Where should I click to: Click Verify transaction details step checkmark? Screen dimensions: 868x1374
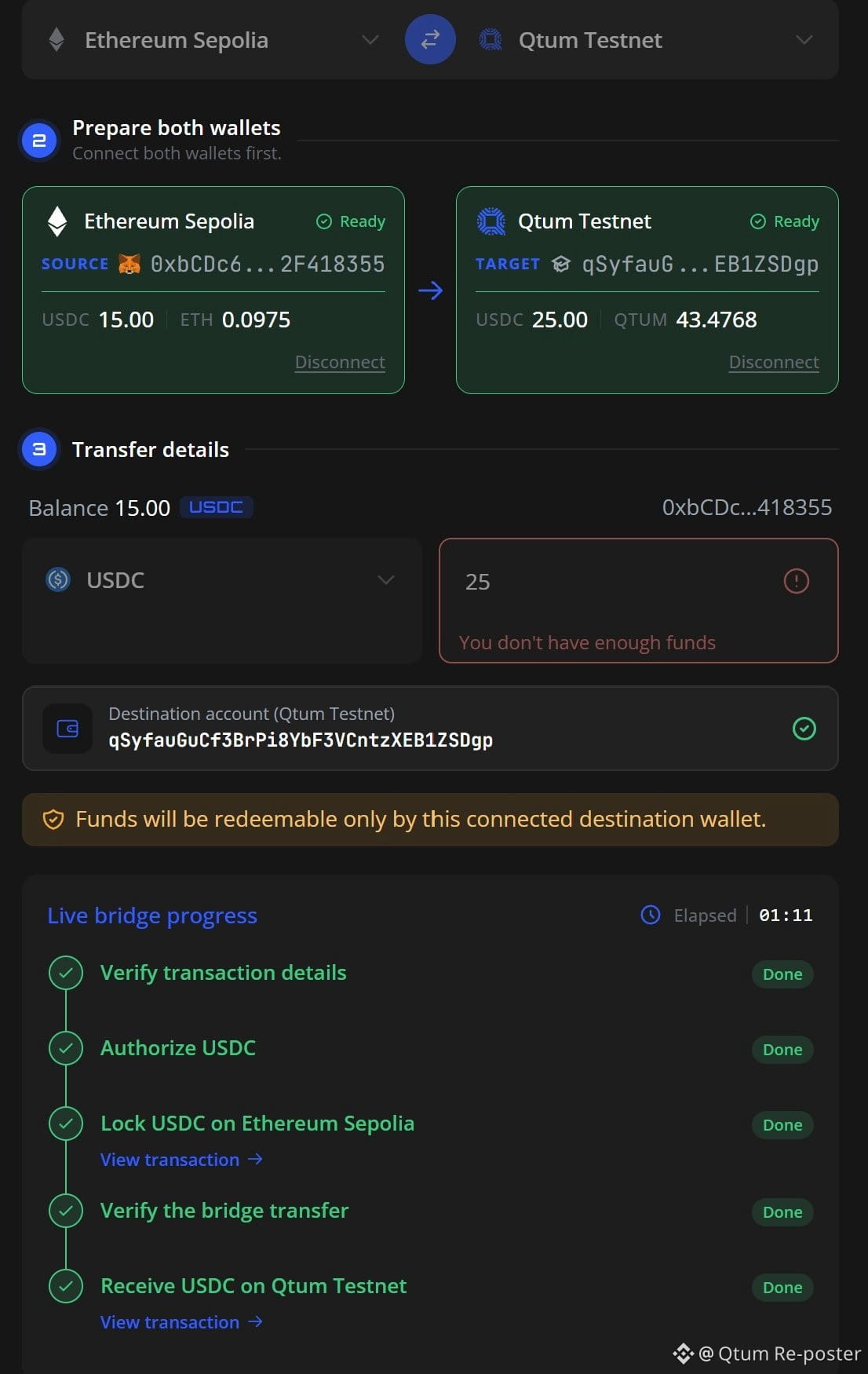66,973
